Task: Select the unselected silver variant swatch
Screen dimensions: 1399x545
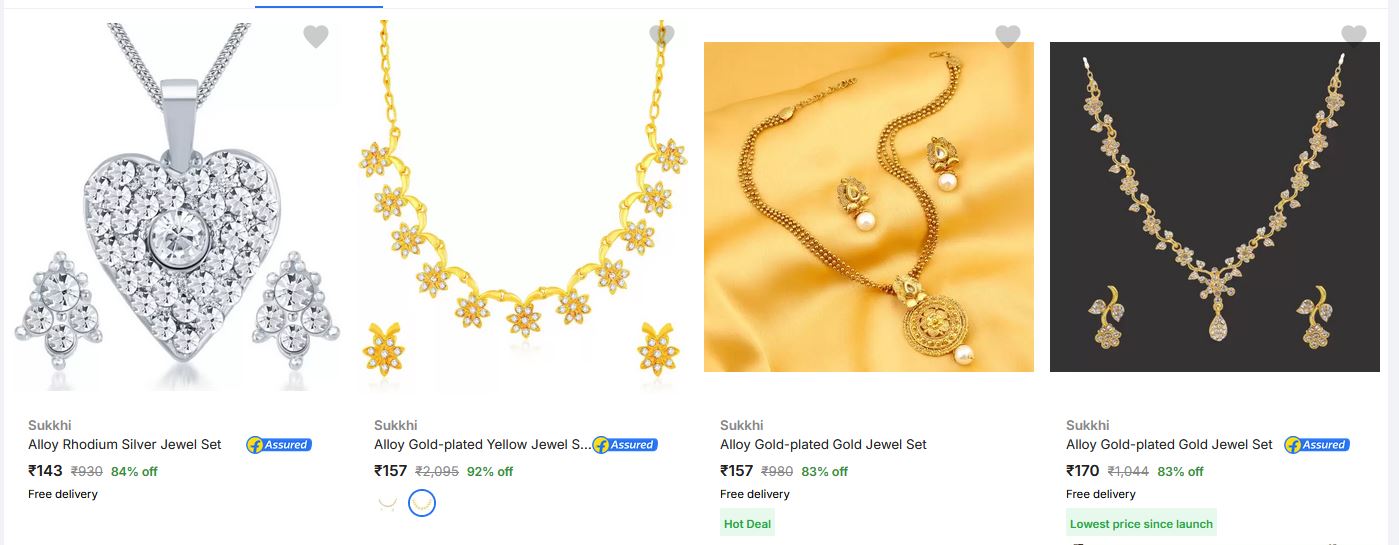Action: click(x=388, y=503)
